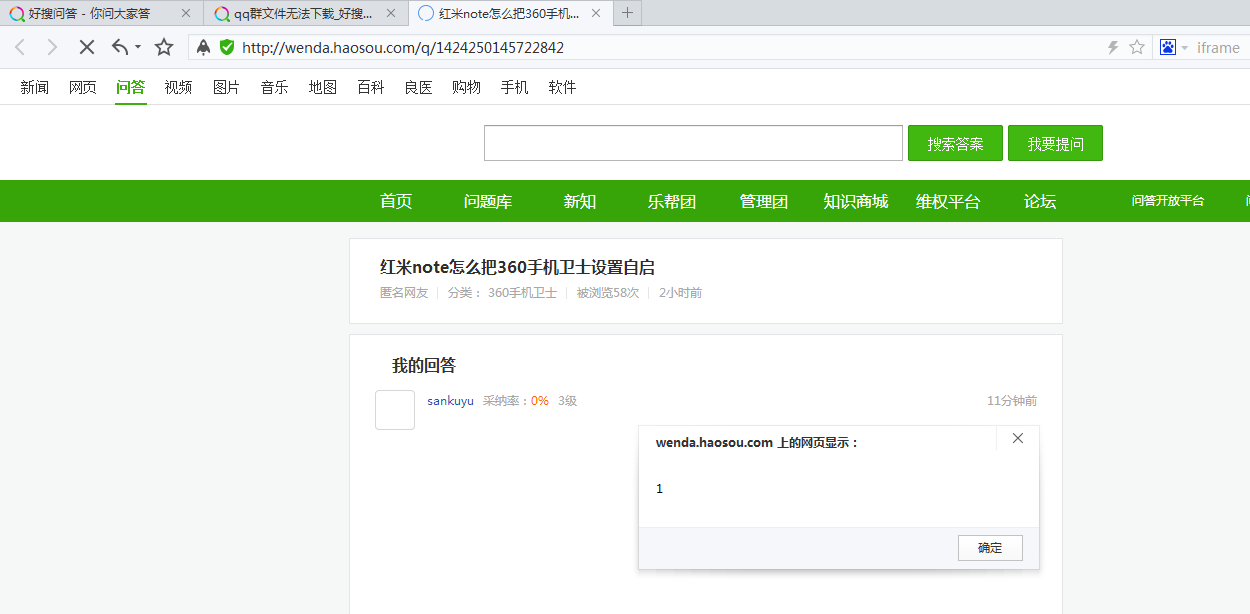Click 确定 in the alert dialog

coord(990,548)
